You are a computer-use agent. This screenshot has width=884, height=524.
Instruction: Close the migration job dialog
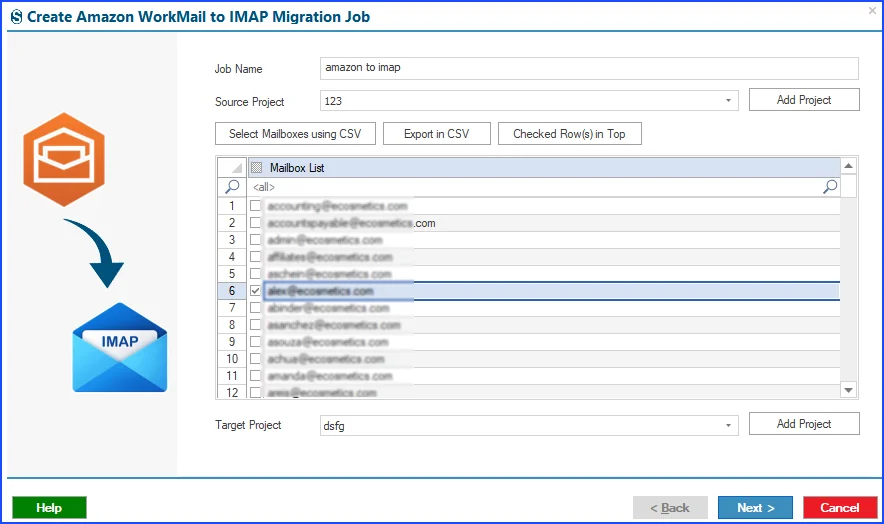(872, 10)
